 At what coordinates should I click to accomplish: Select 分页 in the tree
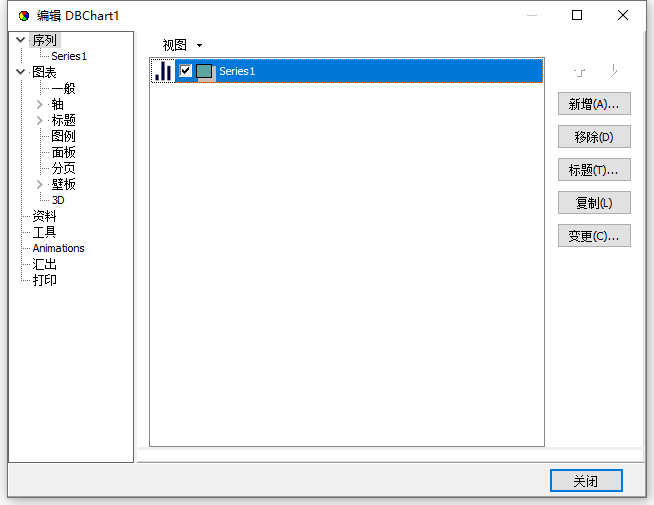[x=63, y=168]
